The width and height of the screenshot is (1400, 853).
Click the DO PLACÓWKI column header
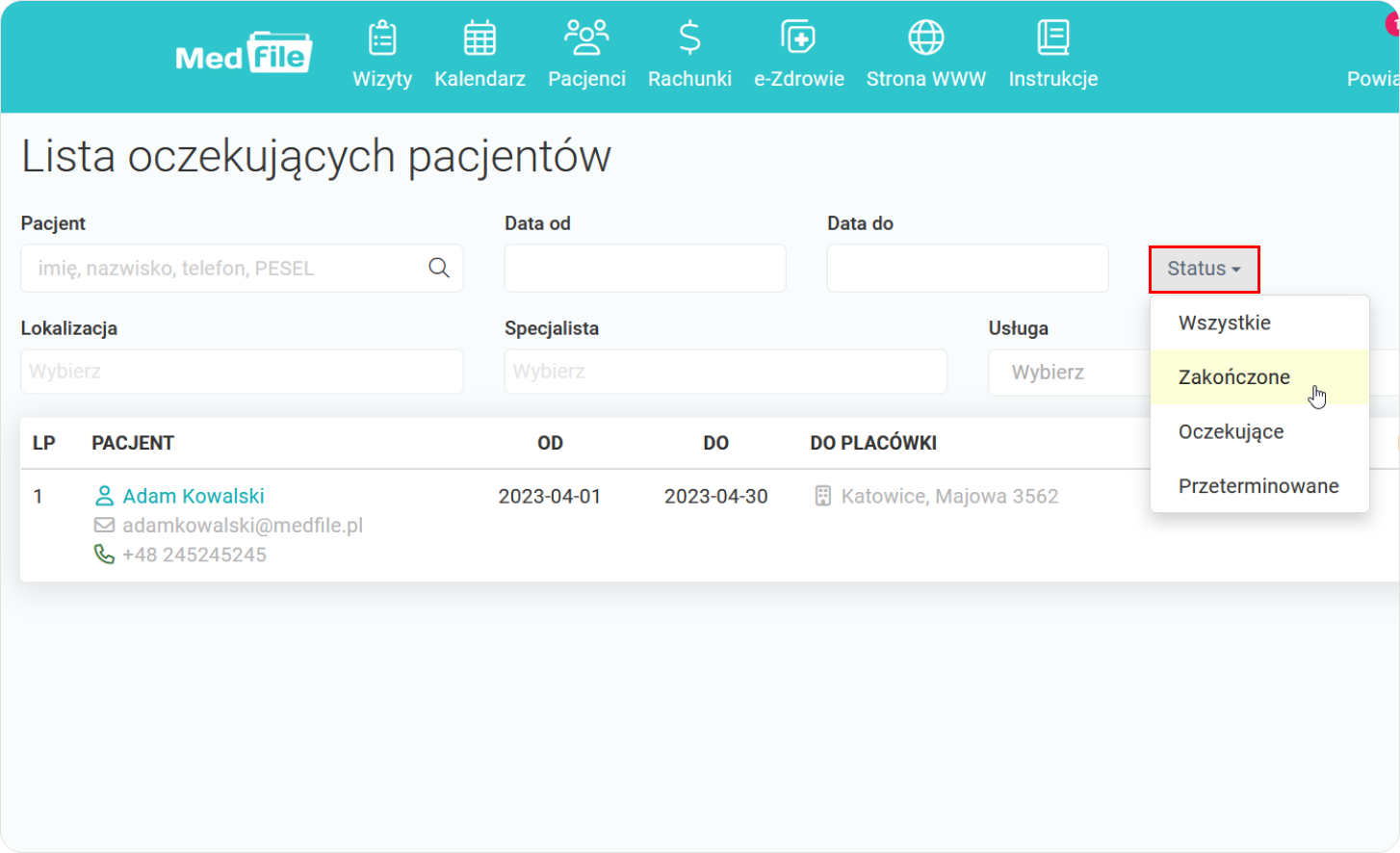pyautogui.click(x=873, y=443)
